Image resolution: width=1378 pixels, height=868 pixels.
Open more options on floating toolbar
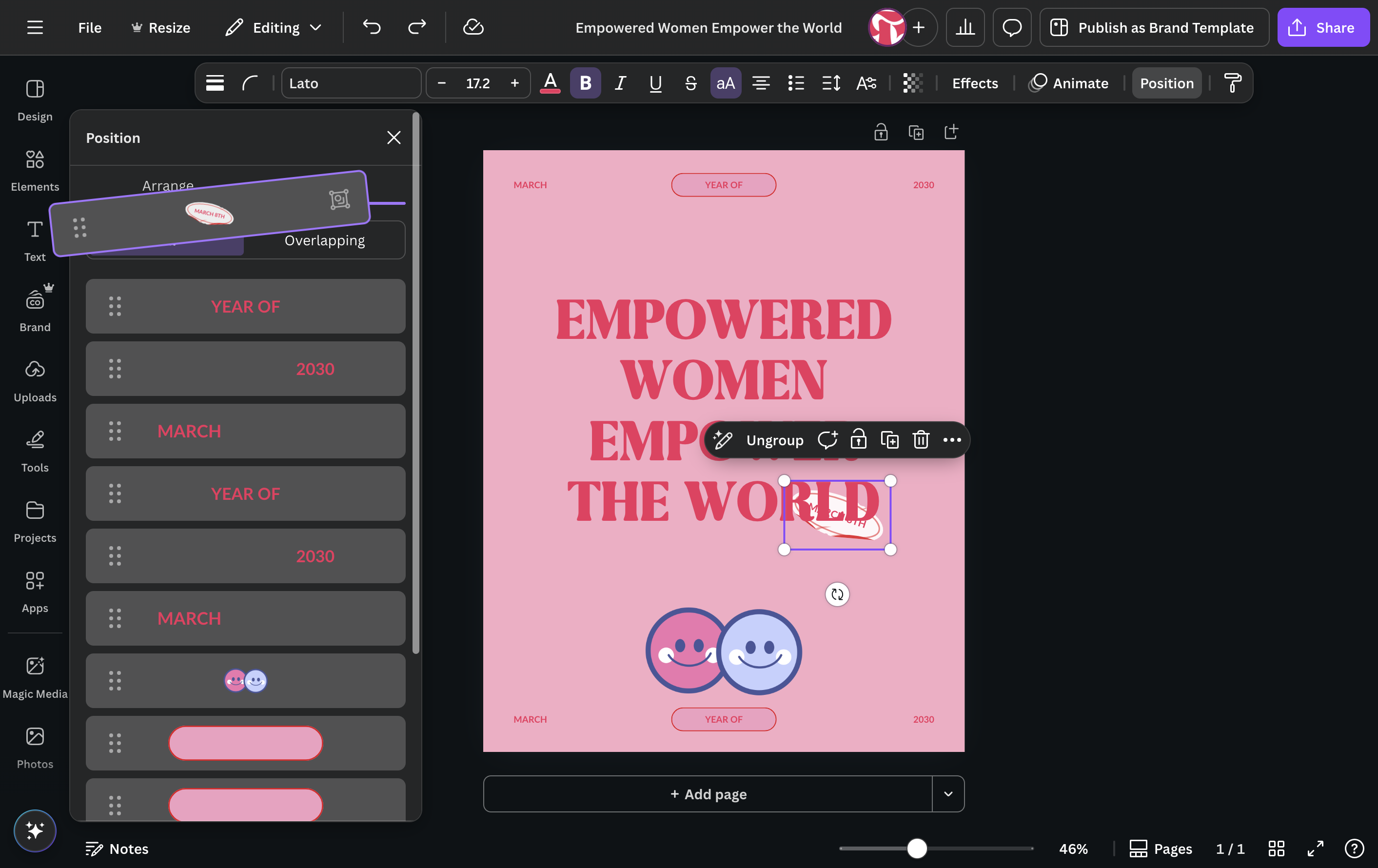coord(952,439)
